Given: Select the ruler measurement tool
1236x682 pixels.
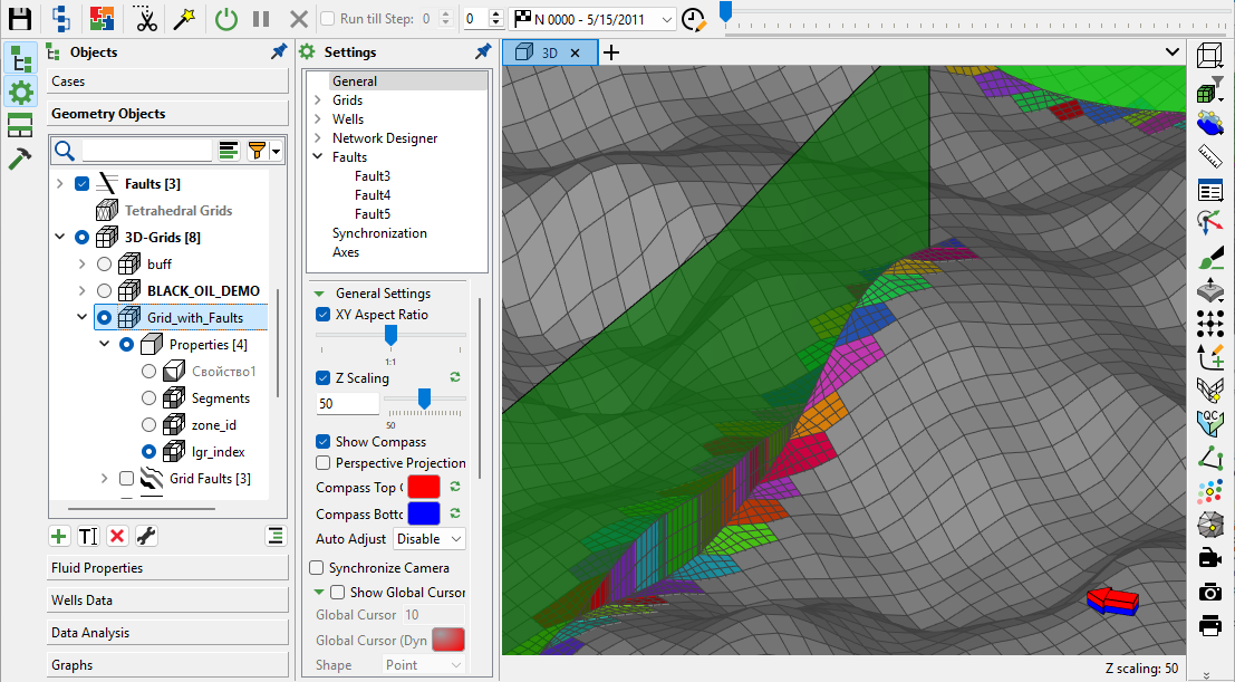Looking at the screenshot, I should (x=1210, y=157).
